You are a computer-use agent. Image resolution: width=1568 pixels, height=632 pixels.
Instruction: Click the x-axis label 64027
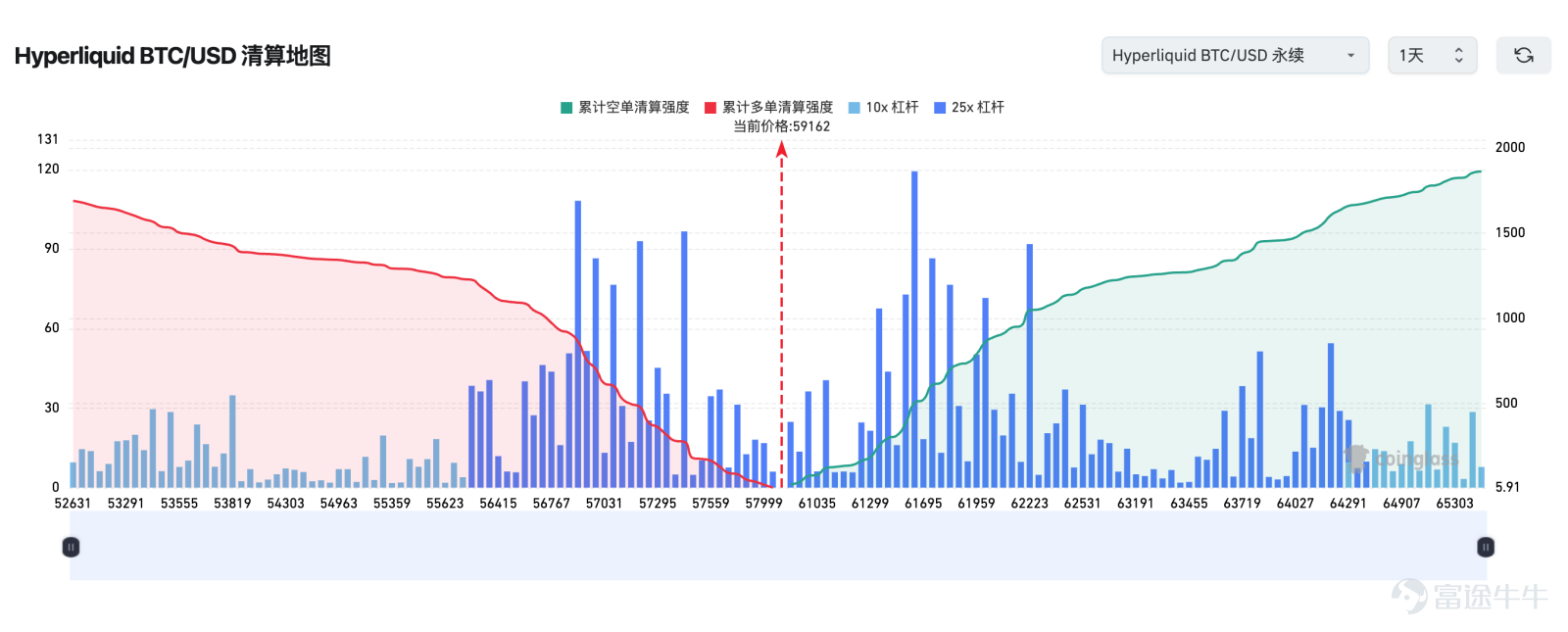point(1295,503)
